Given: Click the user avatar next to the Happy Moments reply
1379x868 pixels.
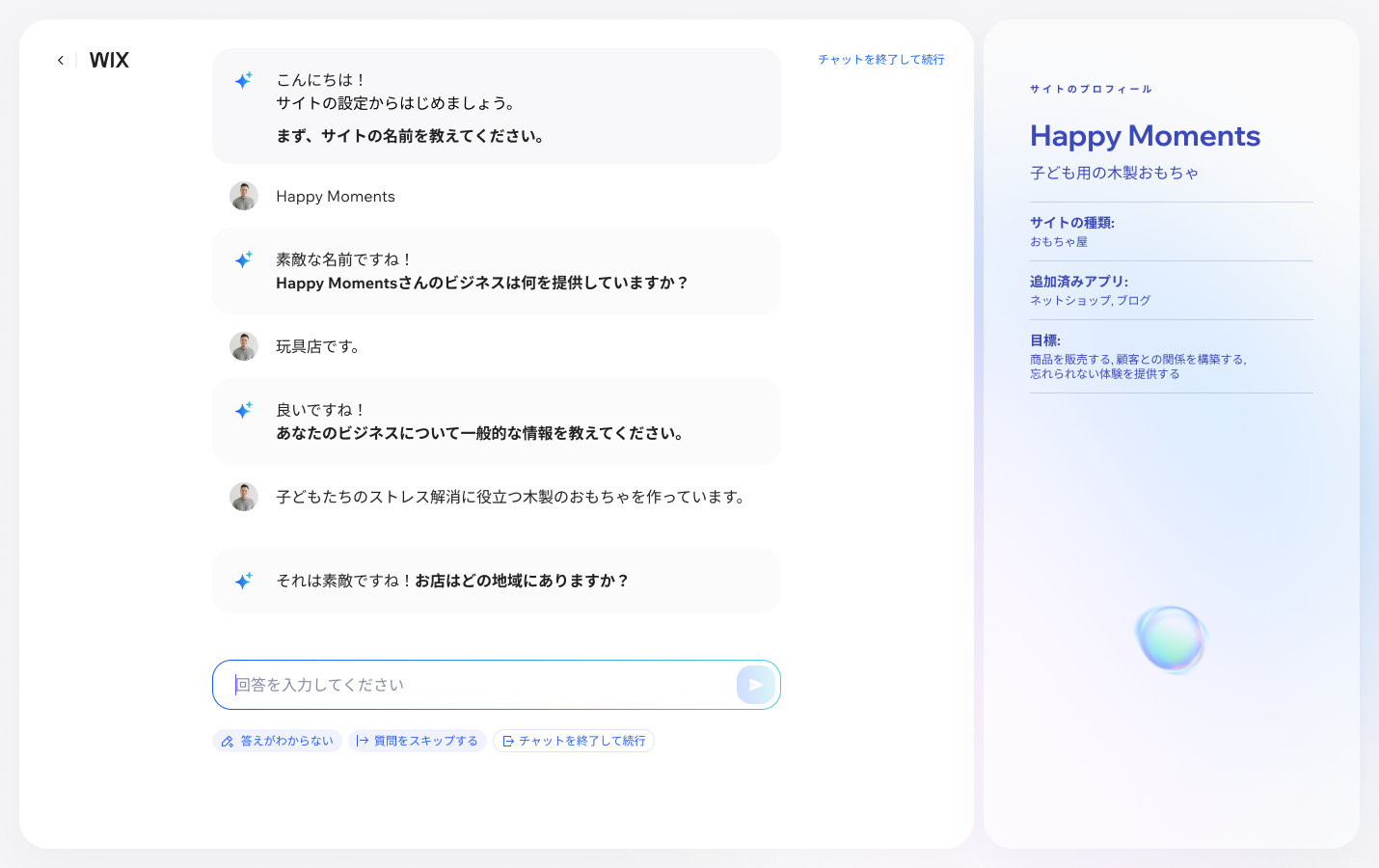Looking at the screenshot, I should coord(244,196).
